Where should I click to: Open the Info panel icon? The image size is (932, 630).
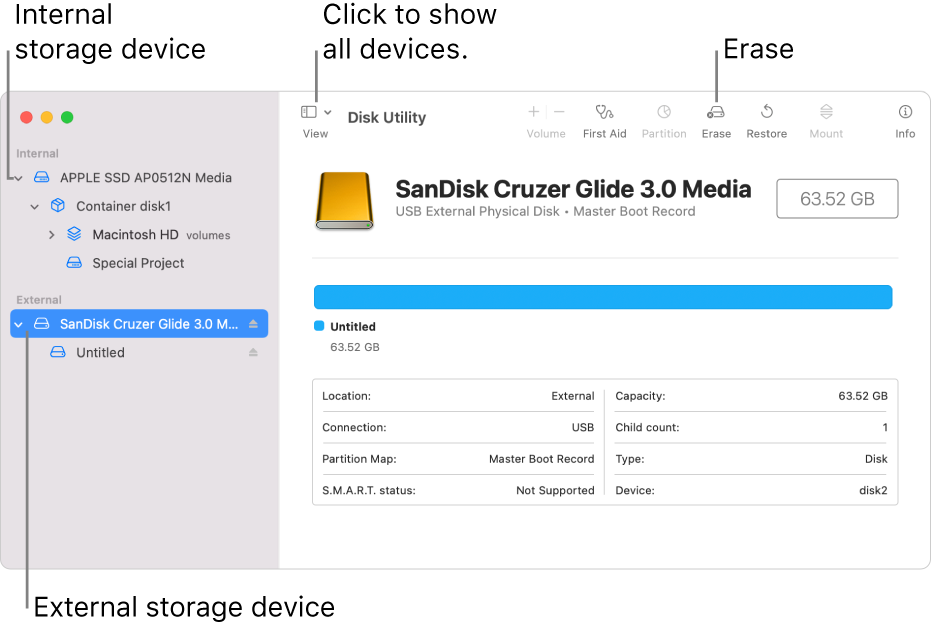[905, 113]
